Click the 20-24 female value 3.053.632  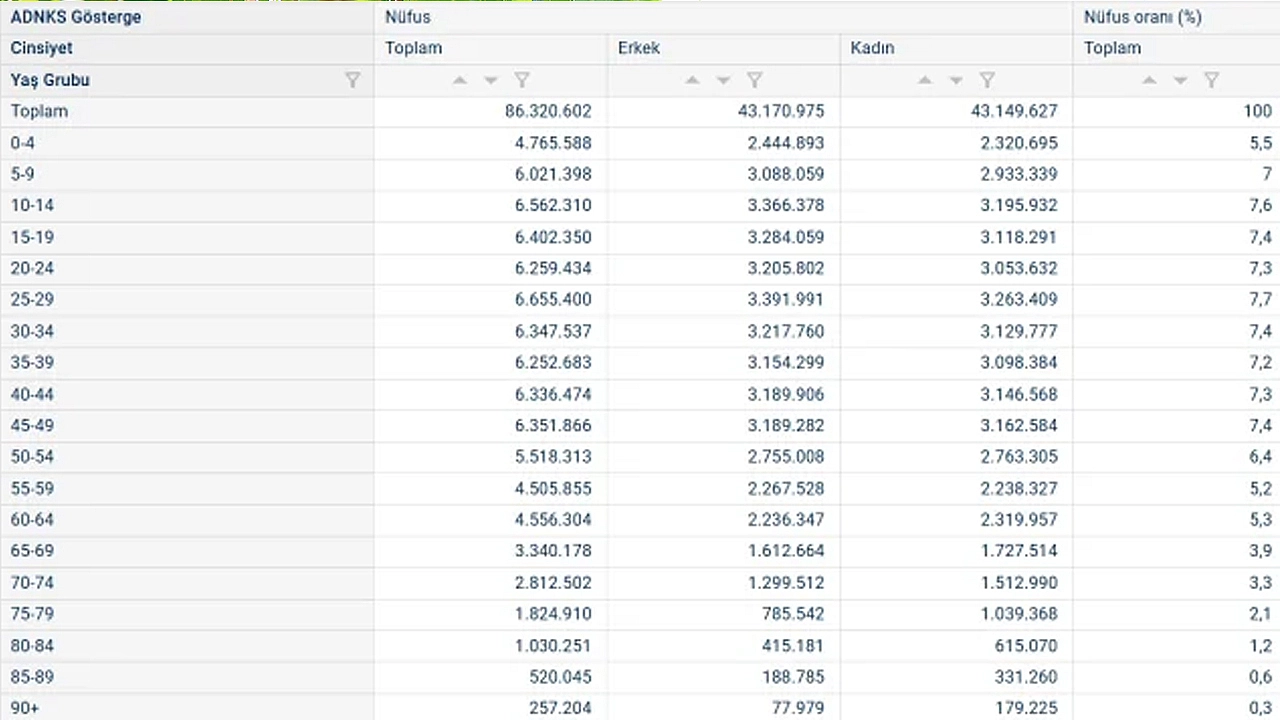[1019, 268]
